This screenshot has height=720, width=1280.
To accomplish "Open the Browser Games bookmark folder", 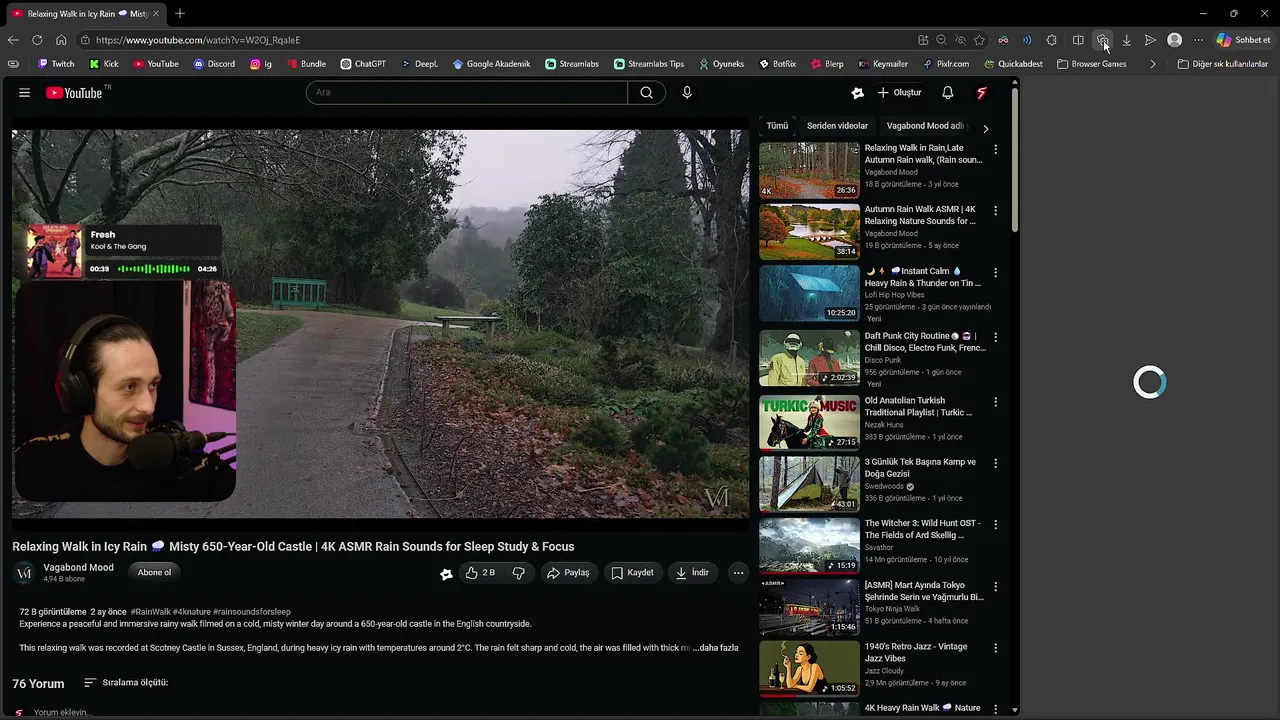I will [1091, 64].
